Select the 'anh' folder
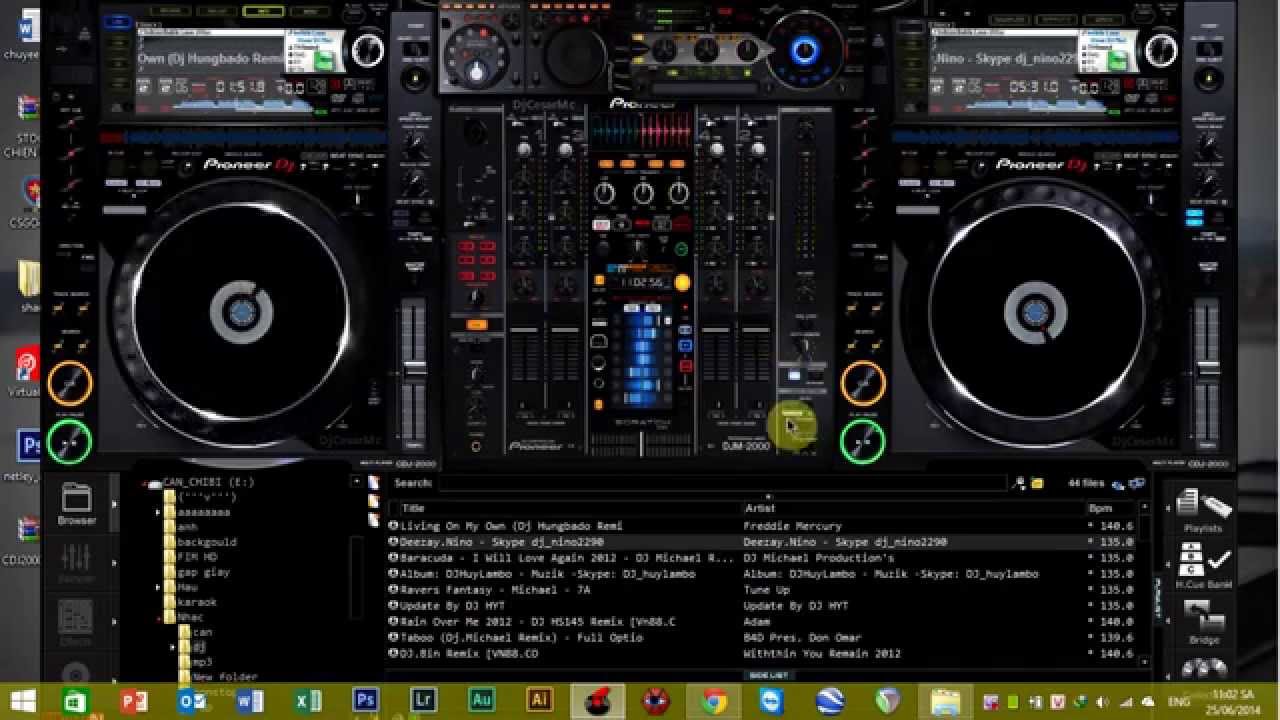 click(187, 527)
